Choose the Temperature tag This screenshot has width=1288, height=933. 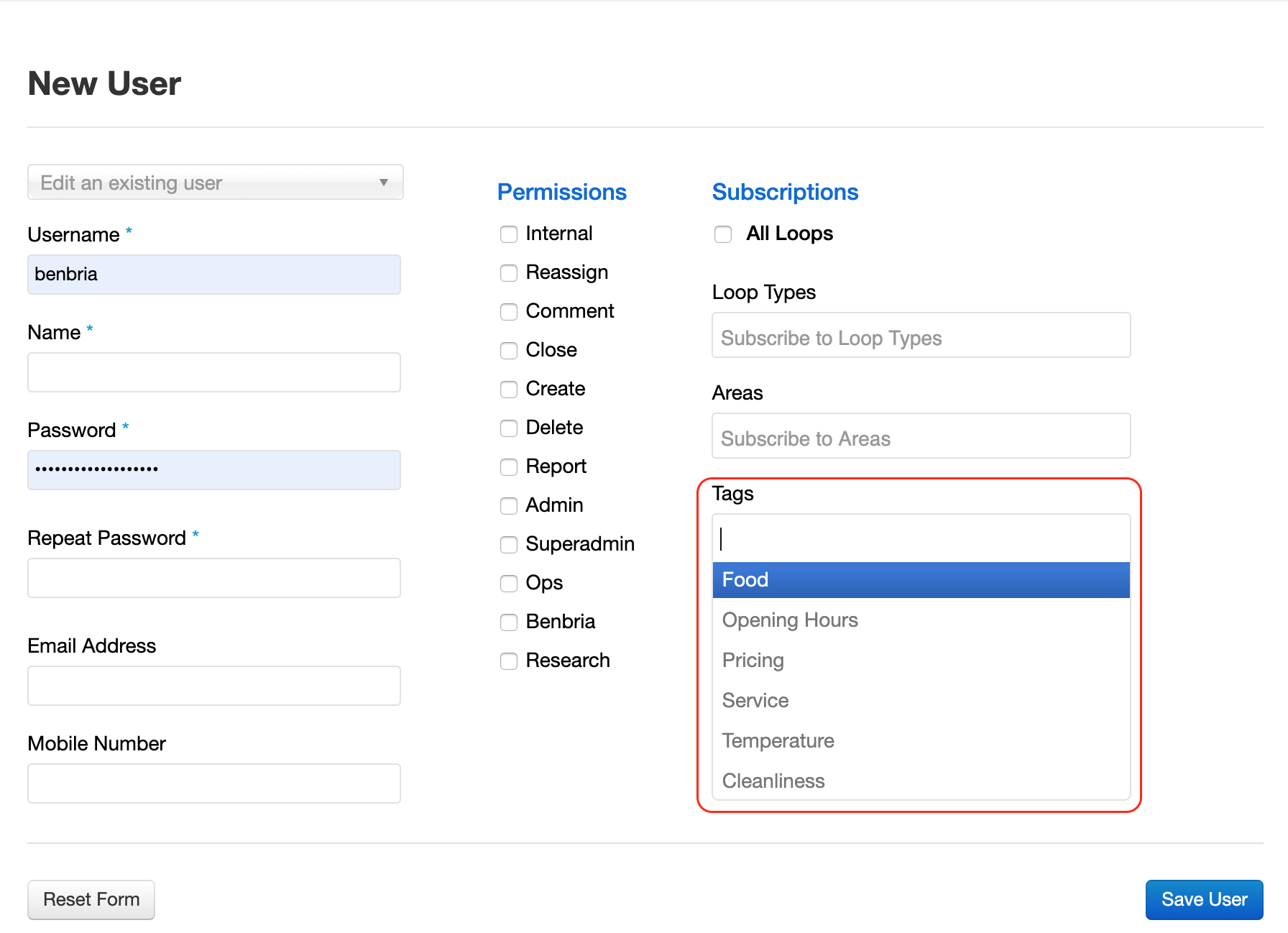coord(921,741)
